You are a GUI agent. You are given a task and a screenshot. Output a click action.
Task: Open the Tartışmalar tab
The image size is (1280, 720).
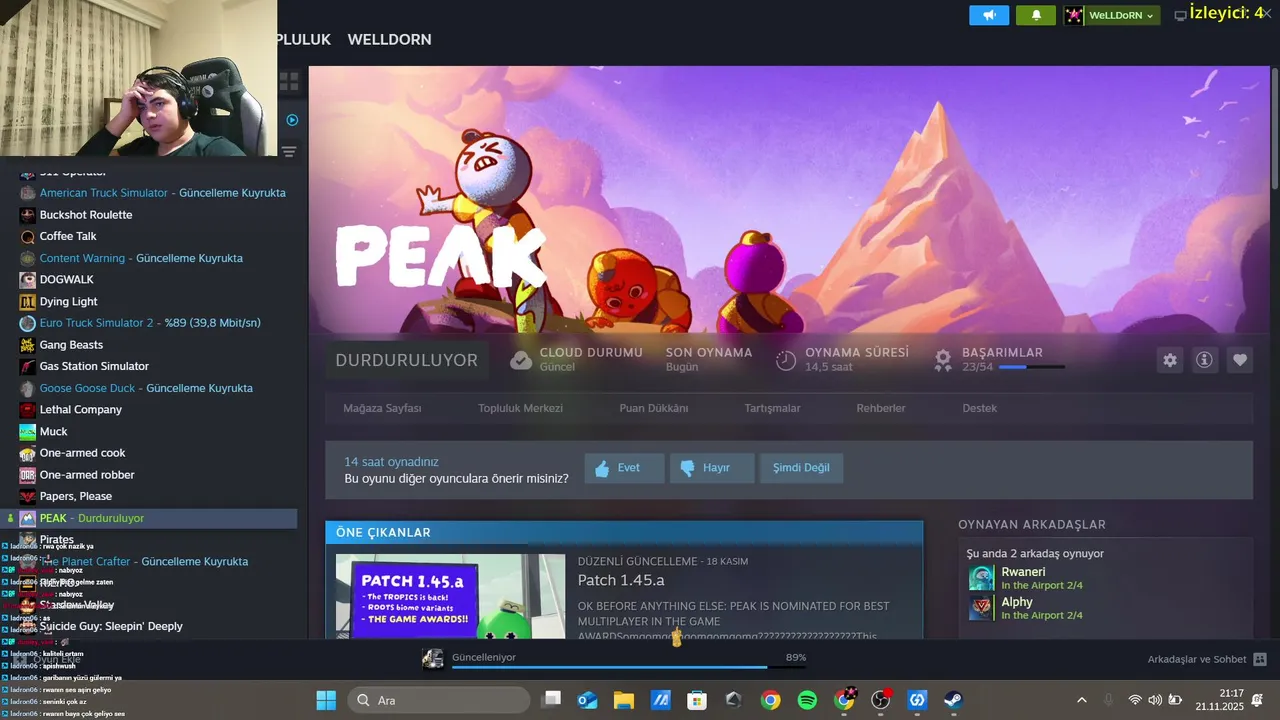point(772,408)
